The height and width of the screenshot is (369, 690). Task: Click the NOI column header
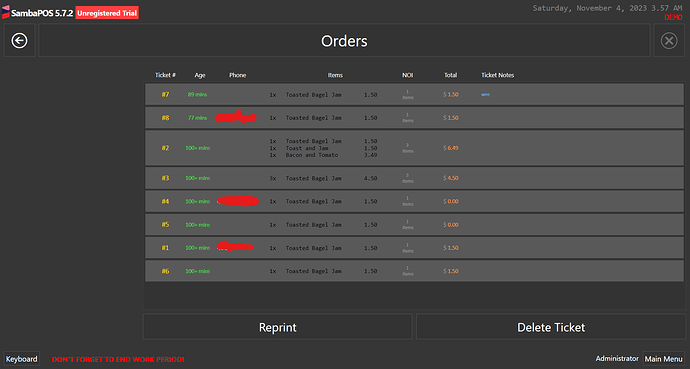[407, 75]
